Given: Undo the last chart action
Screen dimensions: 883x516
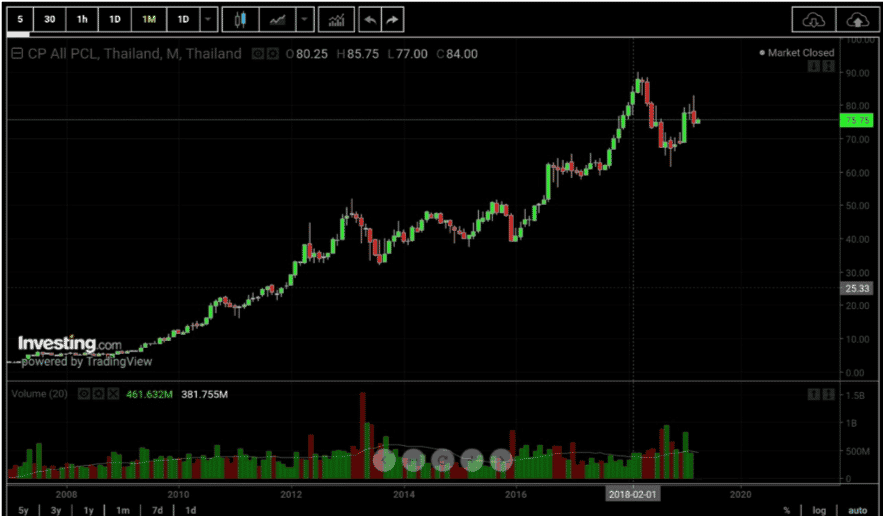Looking at the screenshot, I should (370, 20).
